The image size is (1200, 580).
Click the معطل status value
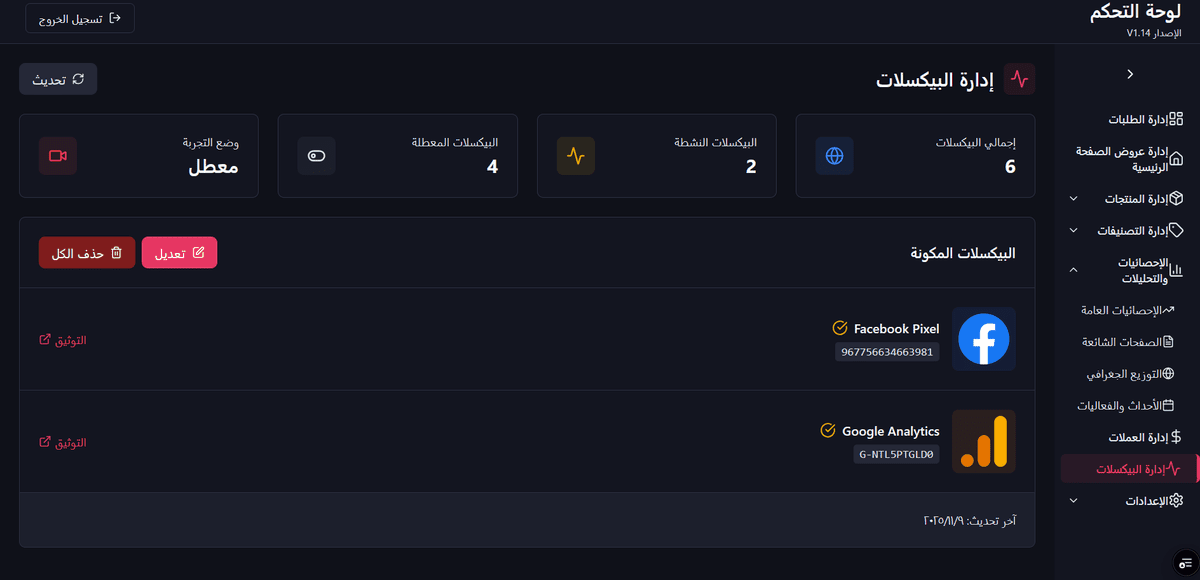pyautogui.click(x=213, y=167)
